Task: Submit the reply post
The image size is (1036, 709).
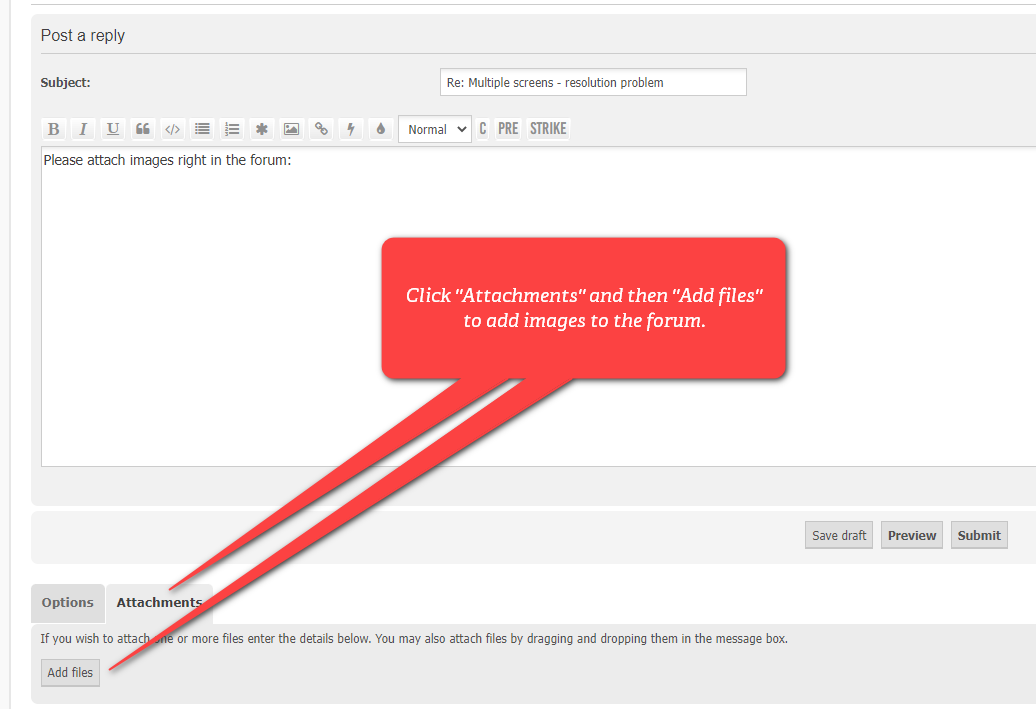Action: [x=978, y=535]
